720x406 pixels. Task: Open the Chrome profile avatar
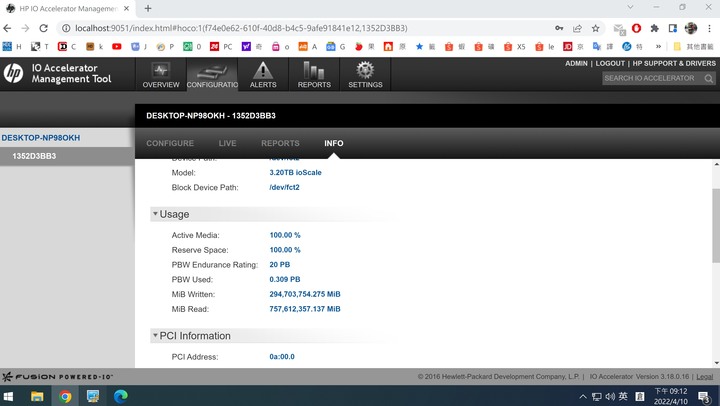[x=691, y=28]
